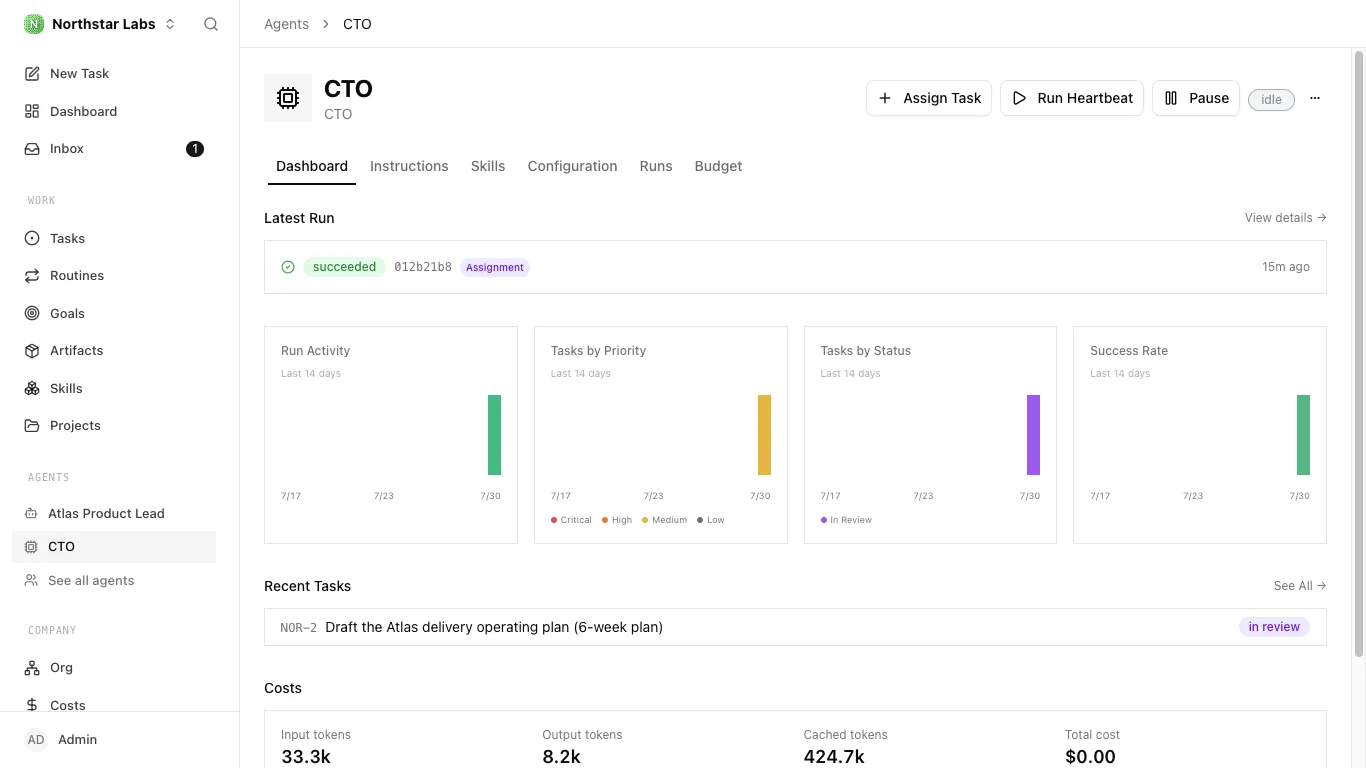The width and height of the screenshot is (1366, 768).
Task: Click the Routines repeat arrows icon
Action: coord(32,275)
